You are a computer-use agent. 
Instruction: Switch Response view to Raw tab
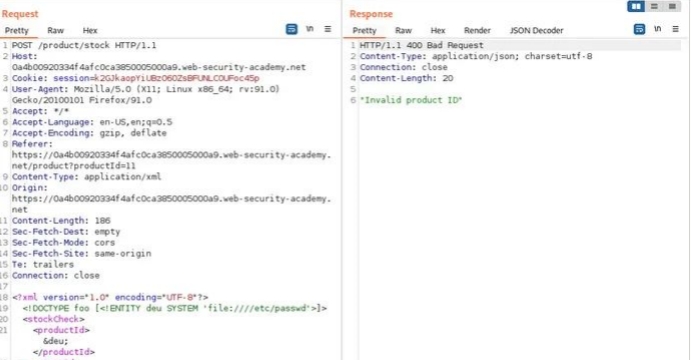tap(403, 30)
